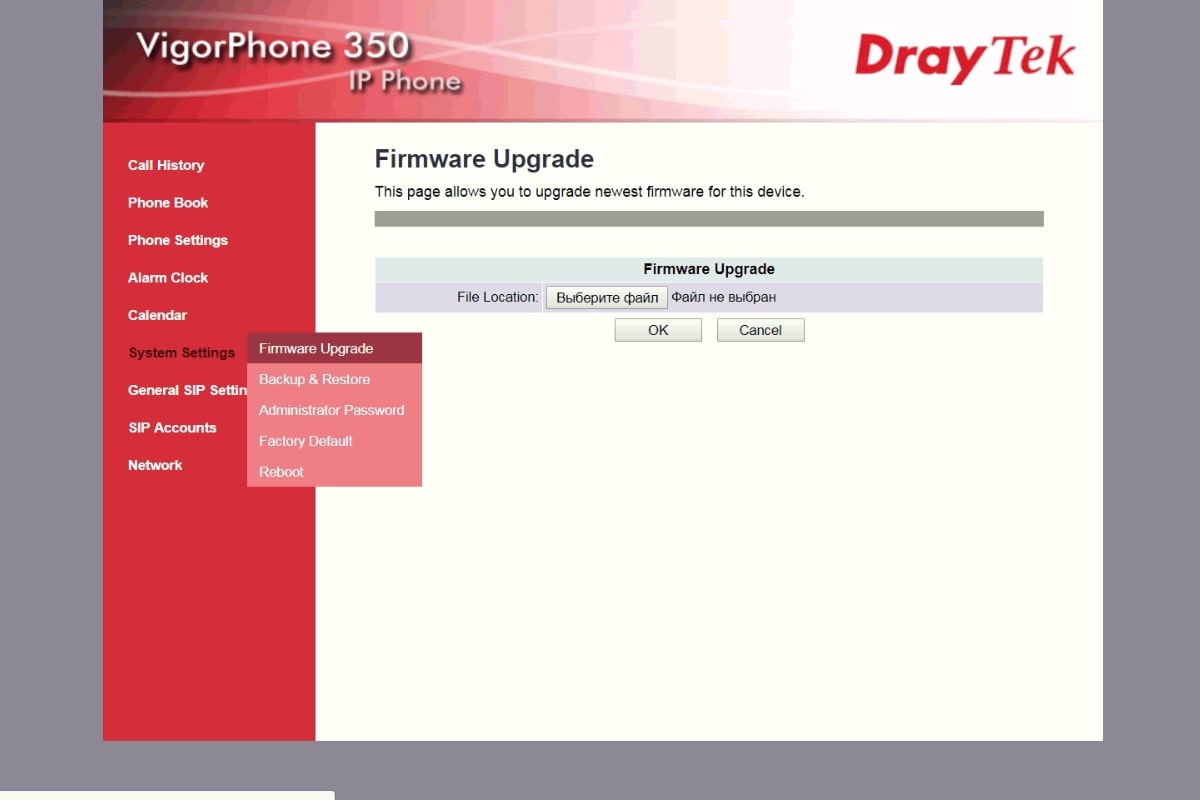Screen dimensions: 1200x800
Task: Choose Backup & Restore submenu entry
Action: (x=334, y=379)
